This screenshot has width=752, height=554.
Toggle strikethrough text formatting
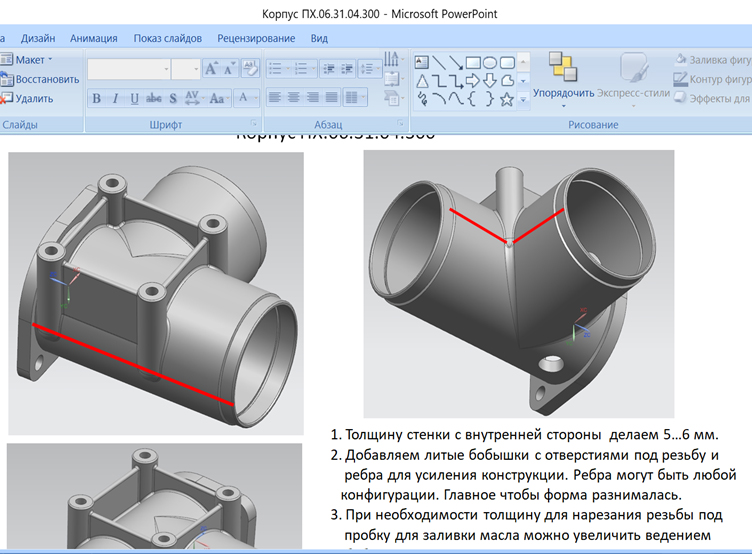point(154,98)
